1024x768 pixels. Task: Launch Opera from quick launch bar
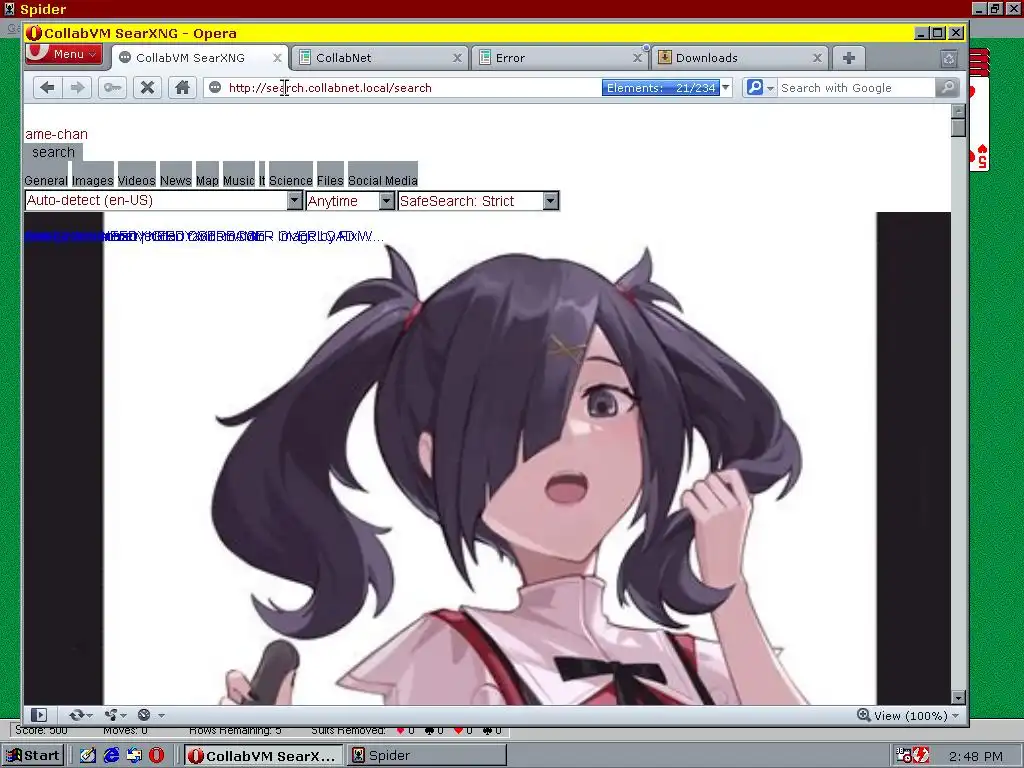[x=157, y=756]
